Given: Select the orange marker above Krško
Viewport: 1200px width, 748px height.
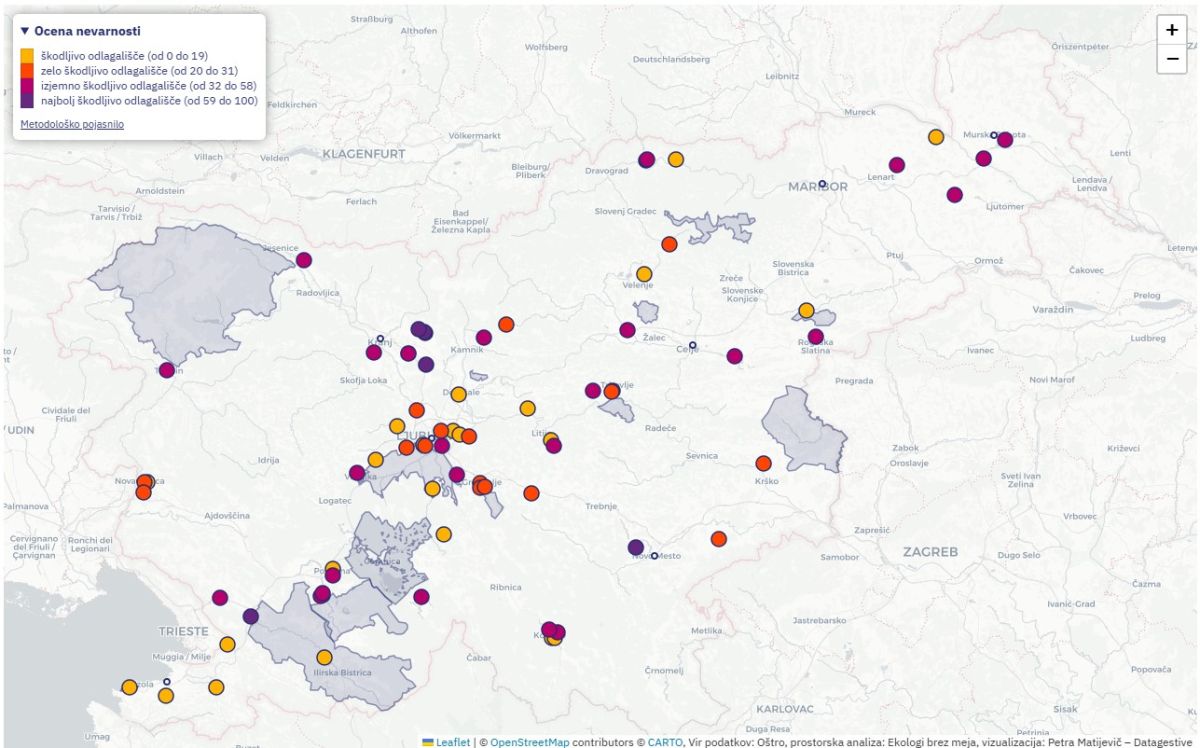Looking at the screenshot, I should point(763,463).
